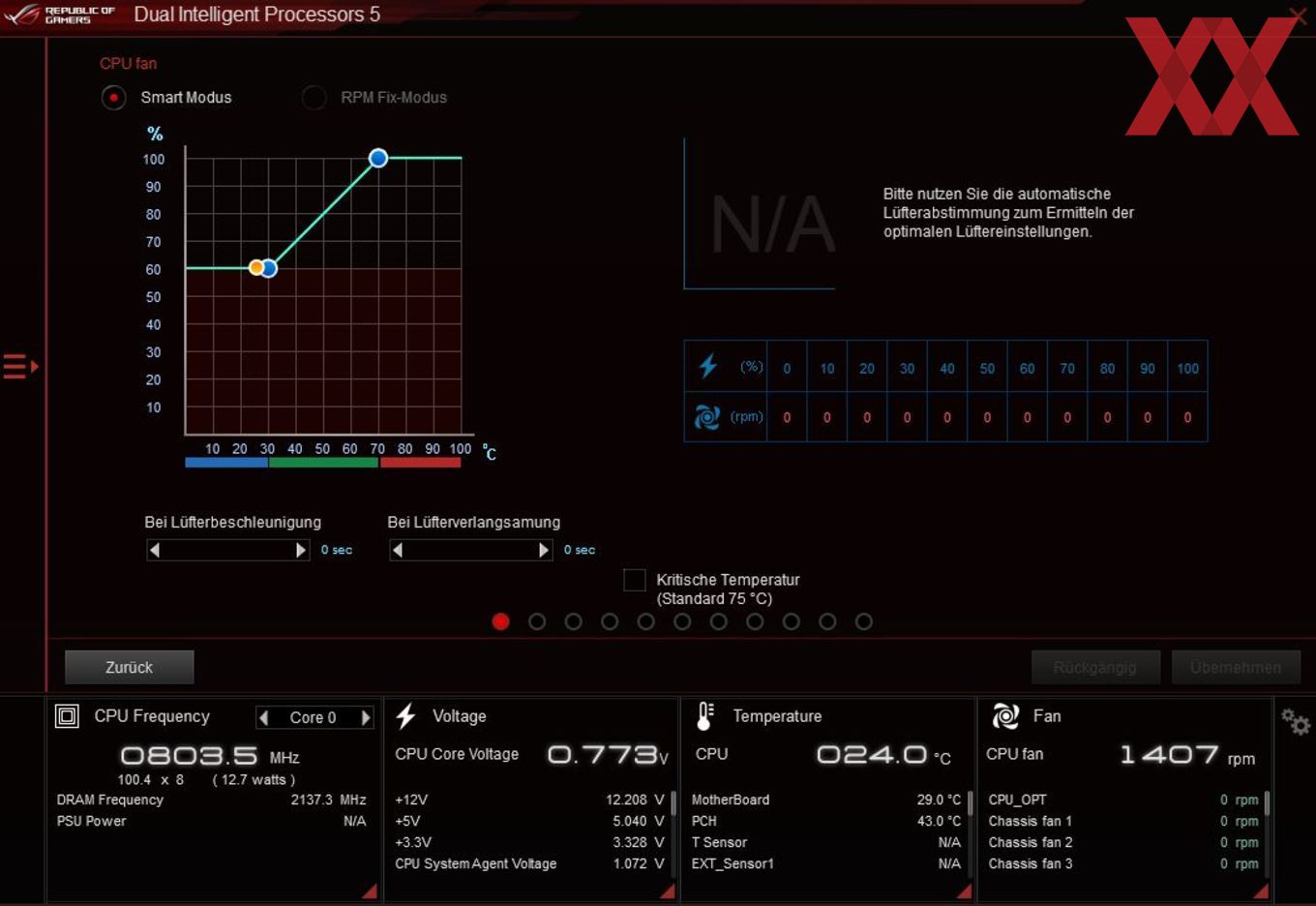Click the Lüfterbeschleunigung slider track
Image resolution: width=1316 pixels, height=906 pixels.
pos(227,550)
